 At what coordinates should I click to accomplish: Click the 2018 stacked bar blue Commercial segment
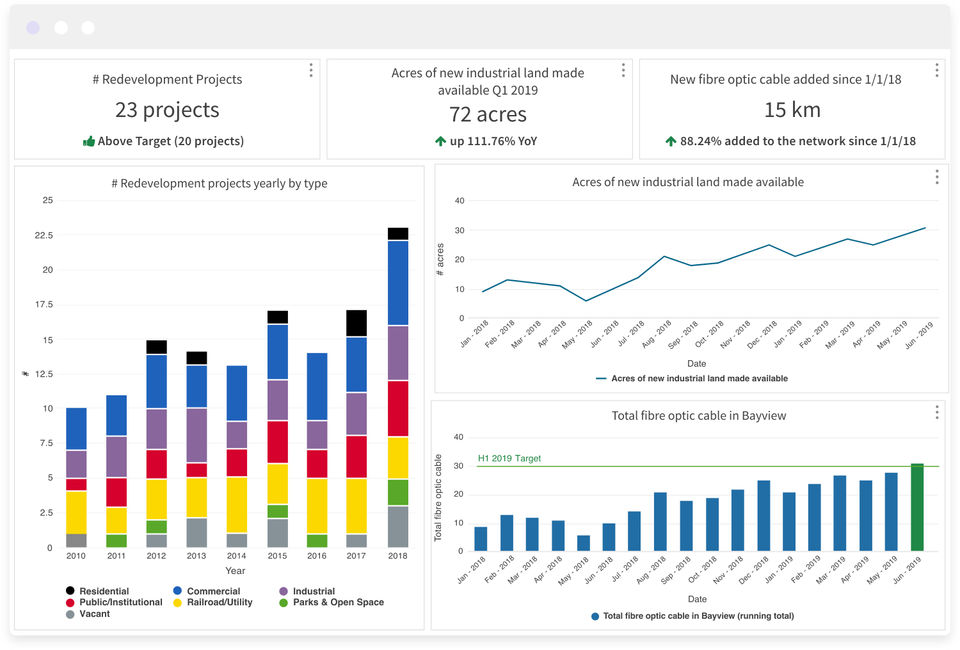(398, 283)
